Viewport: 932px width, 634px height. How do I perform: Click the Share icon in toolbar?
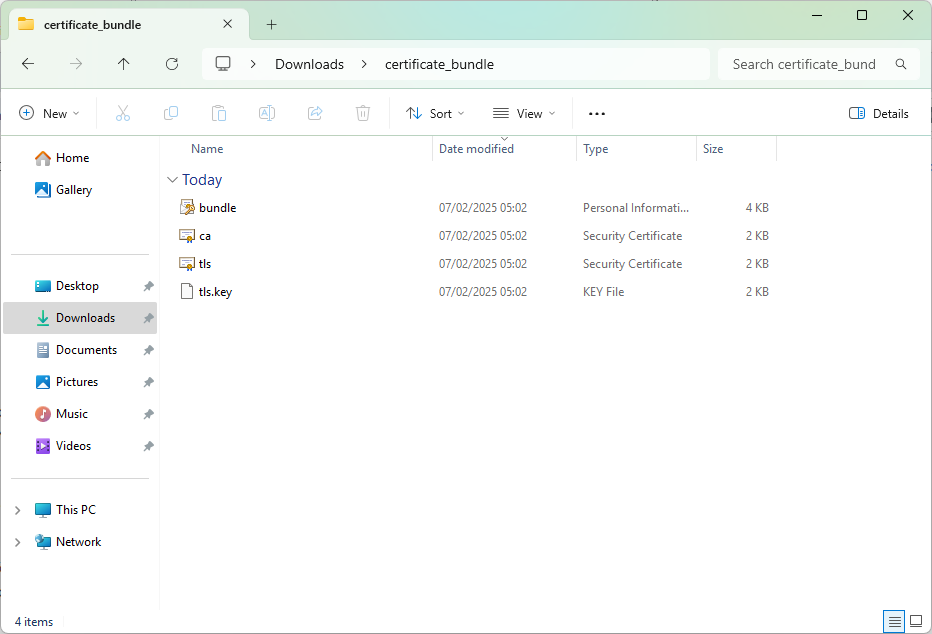(315, 114)
